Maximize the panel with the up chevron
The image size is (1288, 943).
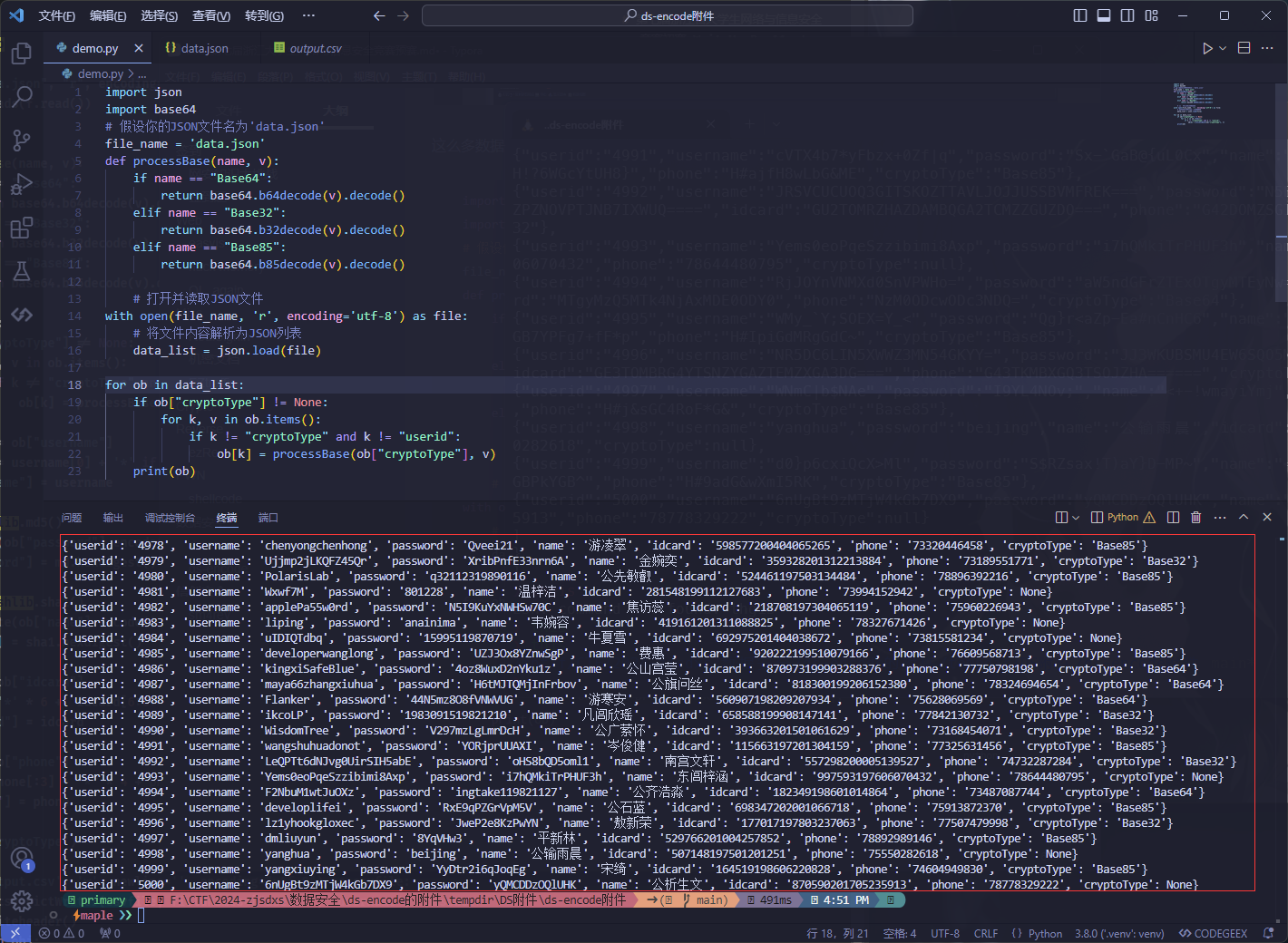(1244, 517)
